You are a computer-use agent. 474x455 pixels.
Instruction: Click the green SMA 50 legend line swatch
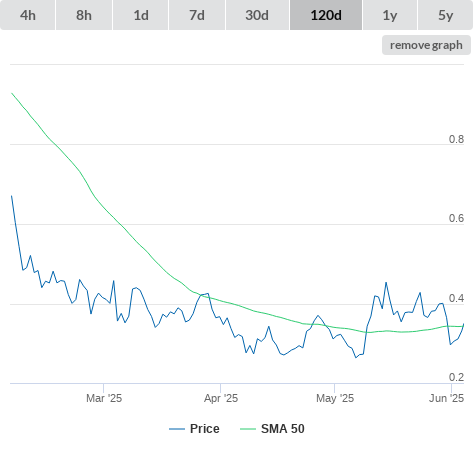(248, 429)
